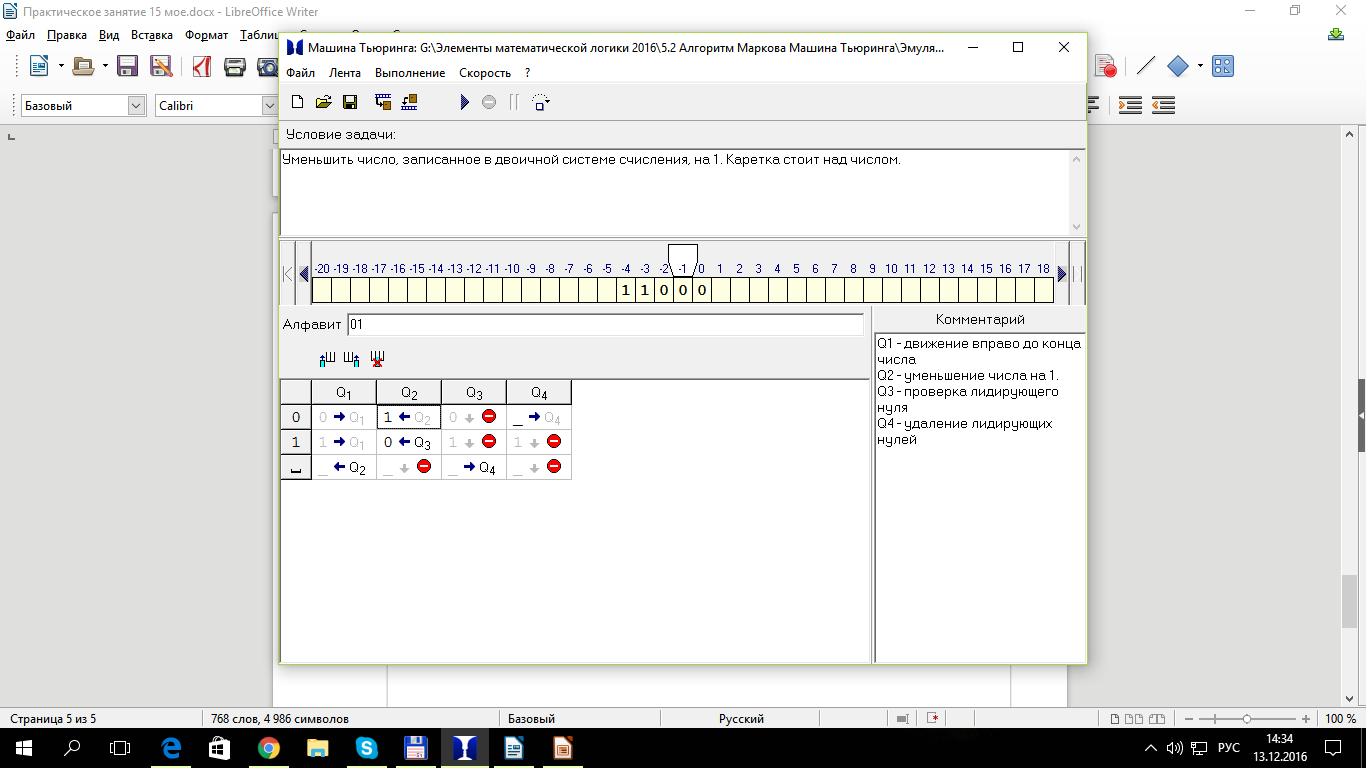Image resolution: width=1366 pixels, height=768 pixels.
Task: Insert a diamond basic shape
Action: (1178, 67)
